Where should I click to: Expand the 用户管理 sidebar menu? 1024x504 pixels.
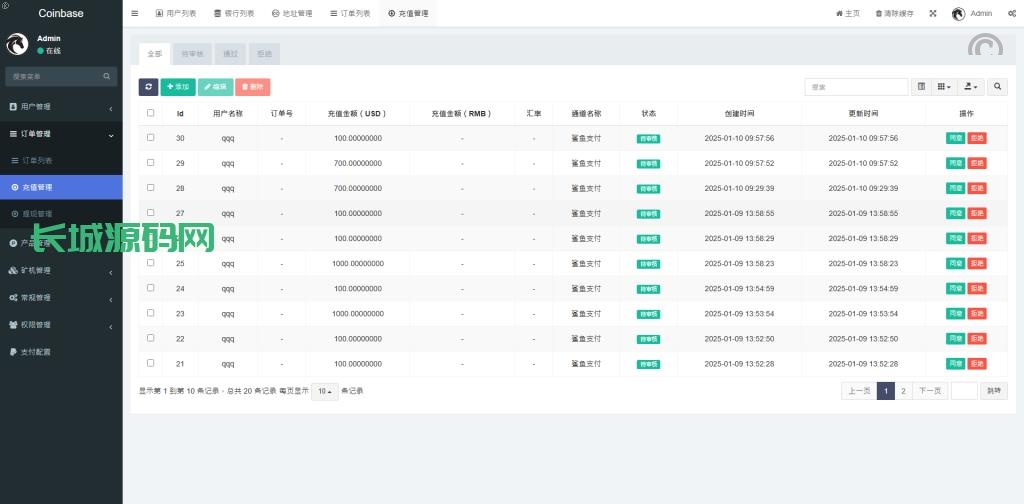click(61, 106)
